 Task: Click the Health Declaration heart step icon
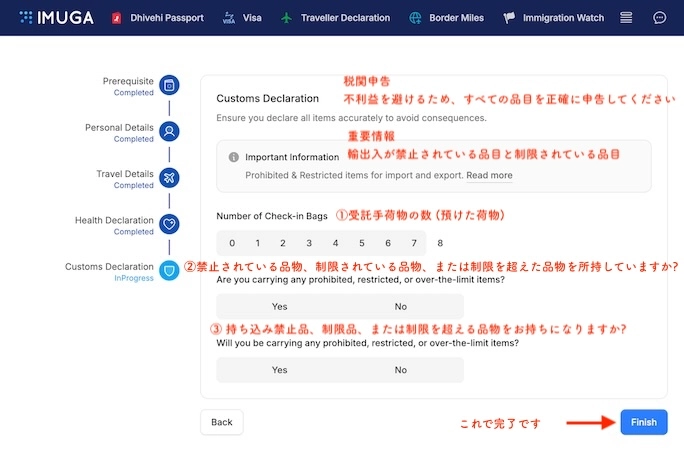[169, 224]
